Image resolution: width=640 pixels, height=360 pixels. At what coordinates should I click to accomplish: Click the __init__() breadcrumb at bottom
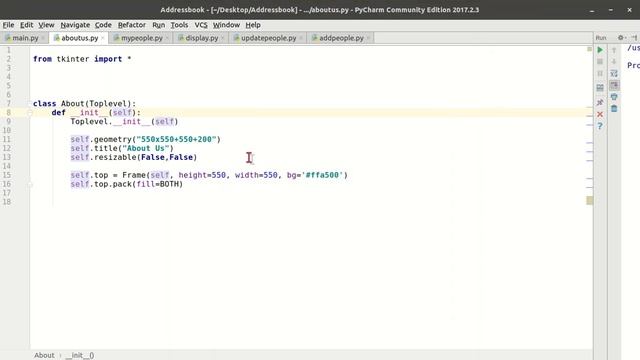pos(80,355)
